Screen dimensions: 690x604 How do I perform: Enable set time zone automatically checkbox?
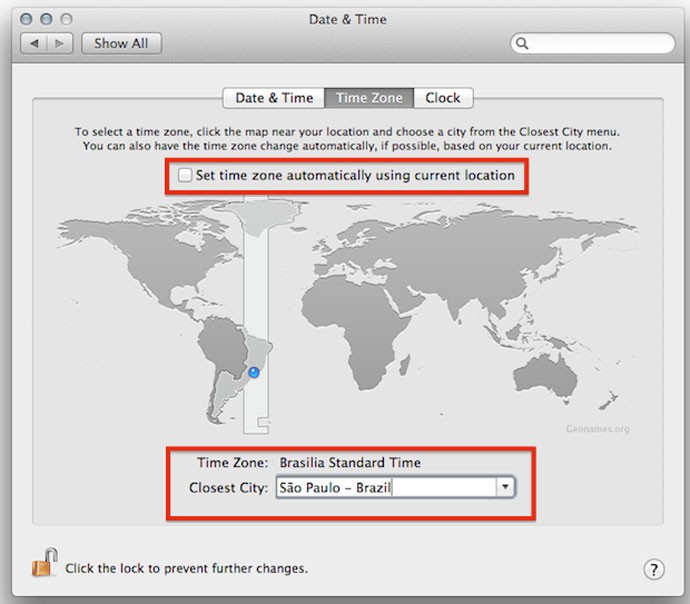pos(185,176)
